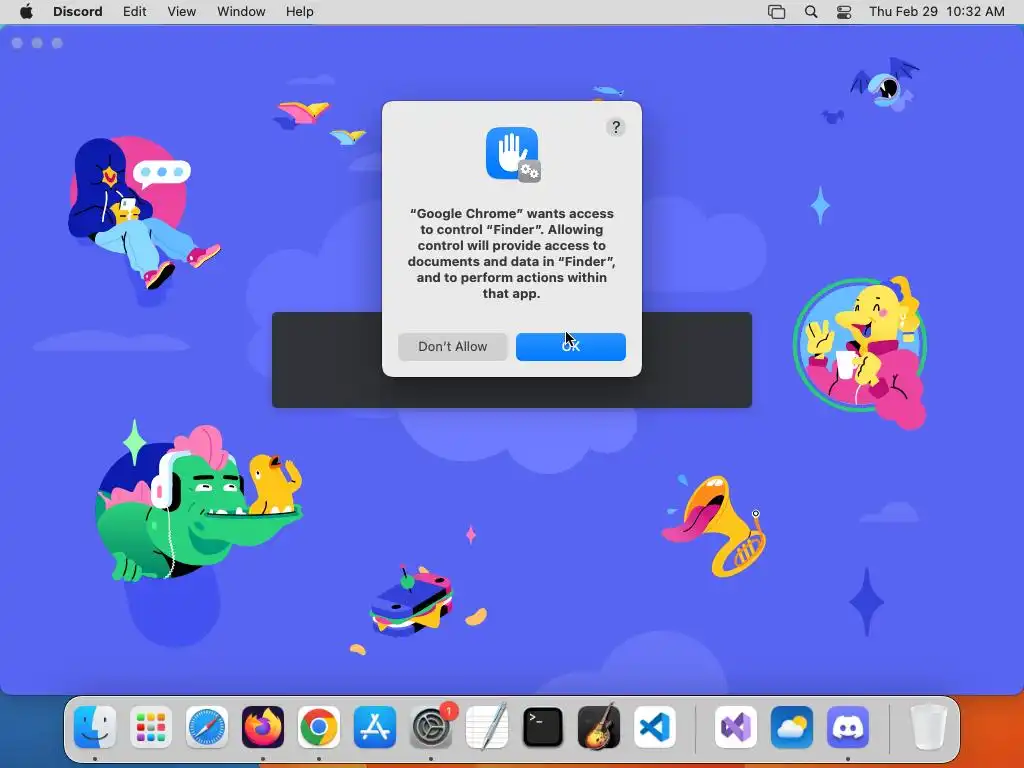Open TextEdit from the Dock
1024x768 pixels.
point(487,727)
